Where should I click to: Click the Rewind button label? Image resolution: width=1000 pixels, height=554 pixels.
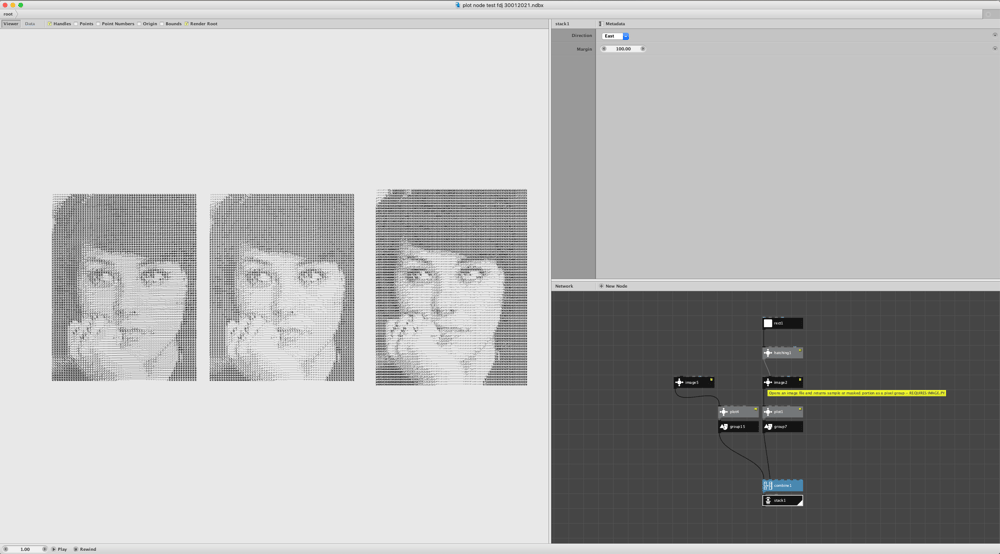[88, 549]
